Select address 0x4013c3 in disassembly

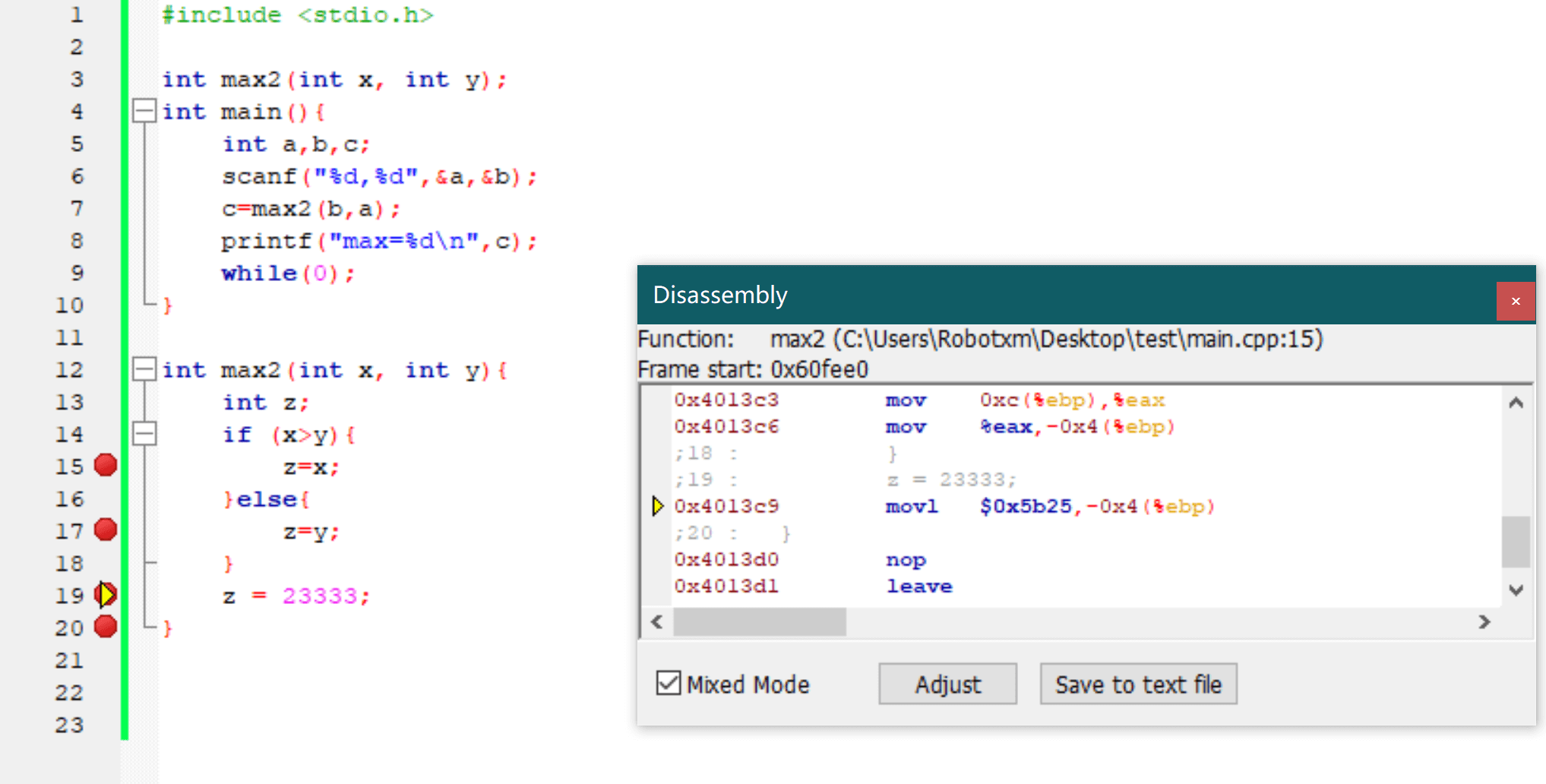[x=726, y=400]
